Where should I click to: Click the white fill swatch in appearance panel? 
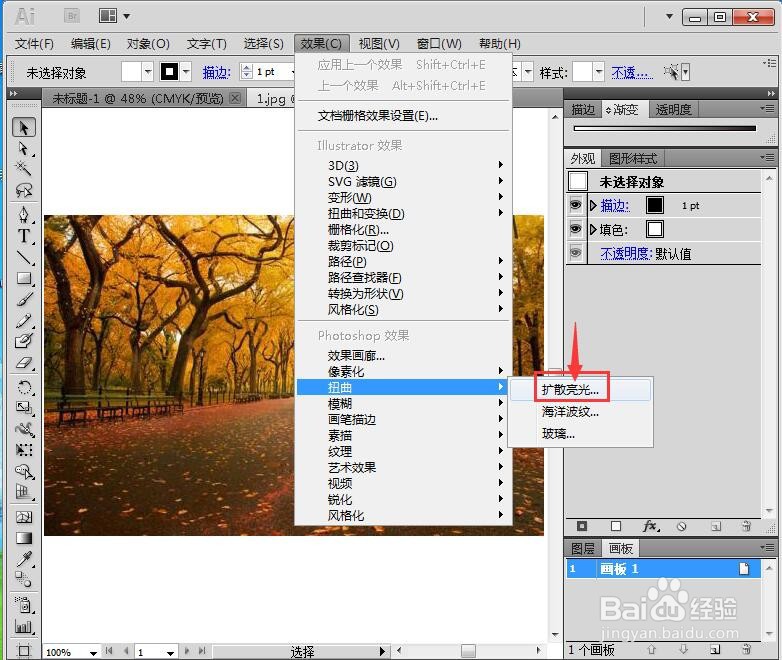[655, 229]
